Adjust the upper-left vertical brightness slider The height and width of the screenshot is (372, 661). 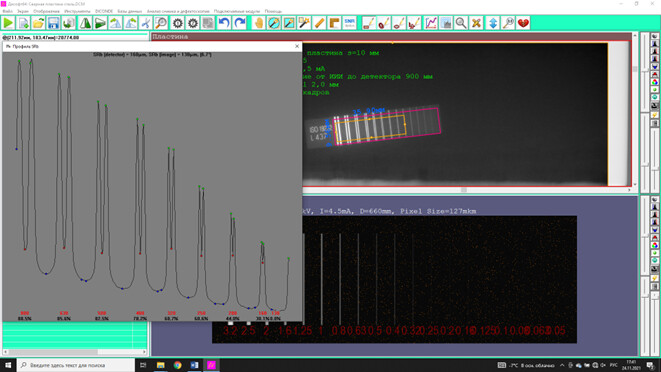pyautogui.click(x=645, y=72)
